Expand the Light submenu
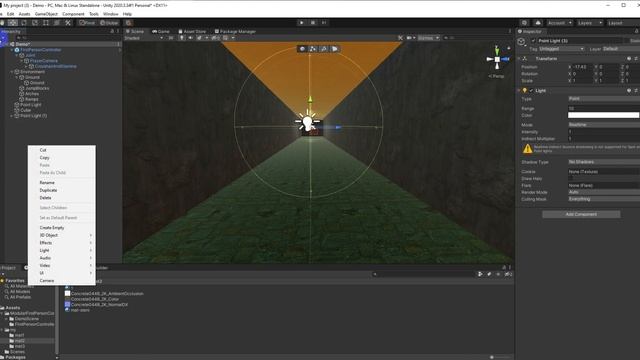The image size is (640, 360). tap(62, 250)
